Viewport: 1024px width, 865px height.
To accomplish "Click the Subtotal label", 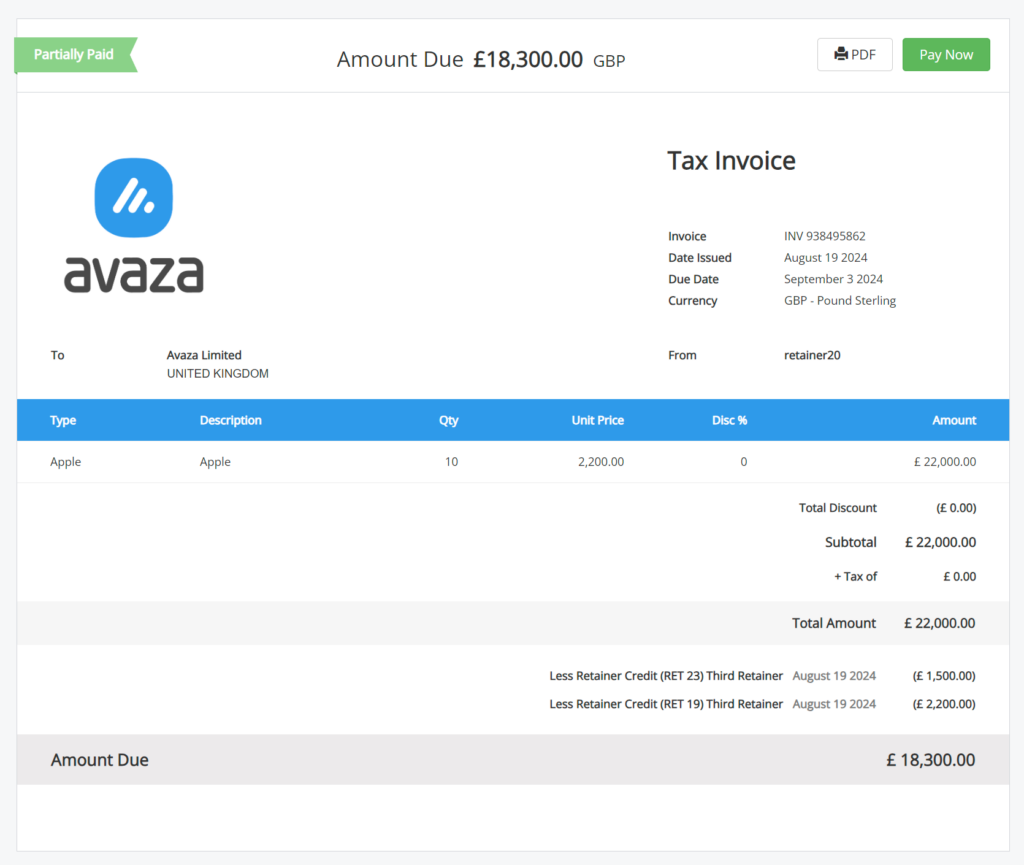I will click(850, 542).
